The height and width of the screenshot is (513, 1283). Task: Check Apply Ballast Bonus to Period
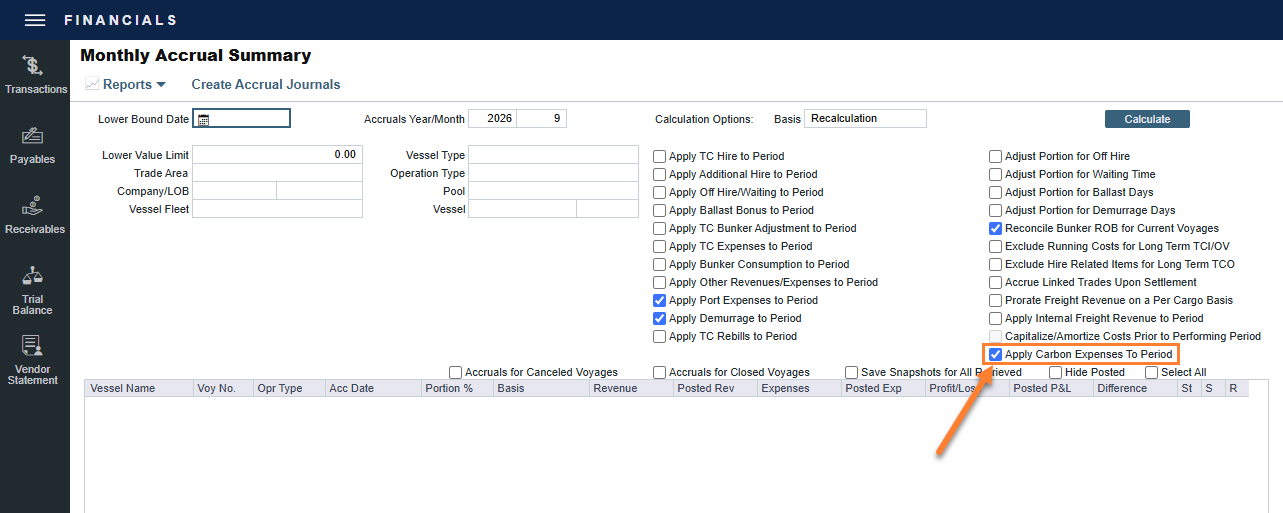[660, 210]
